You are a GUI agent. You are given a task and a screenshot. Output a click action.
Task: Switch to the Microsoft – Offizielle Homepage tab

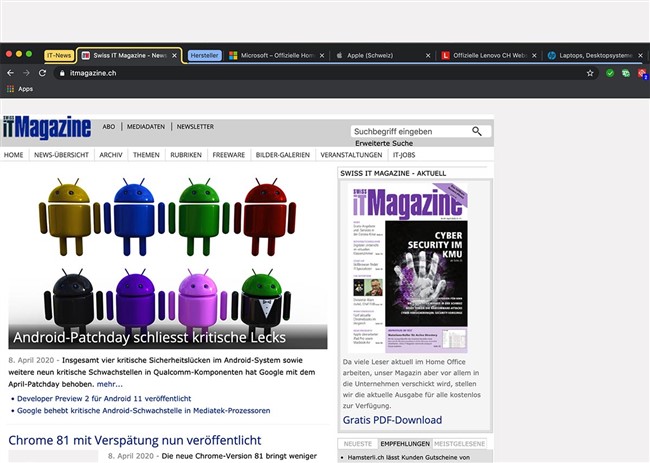point(277,55)
